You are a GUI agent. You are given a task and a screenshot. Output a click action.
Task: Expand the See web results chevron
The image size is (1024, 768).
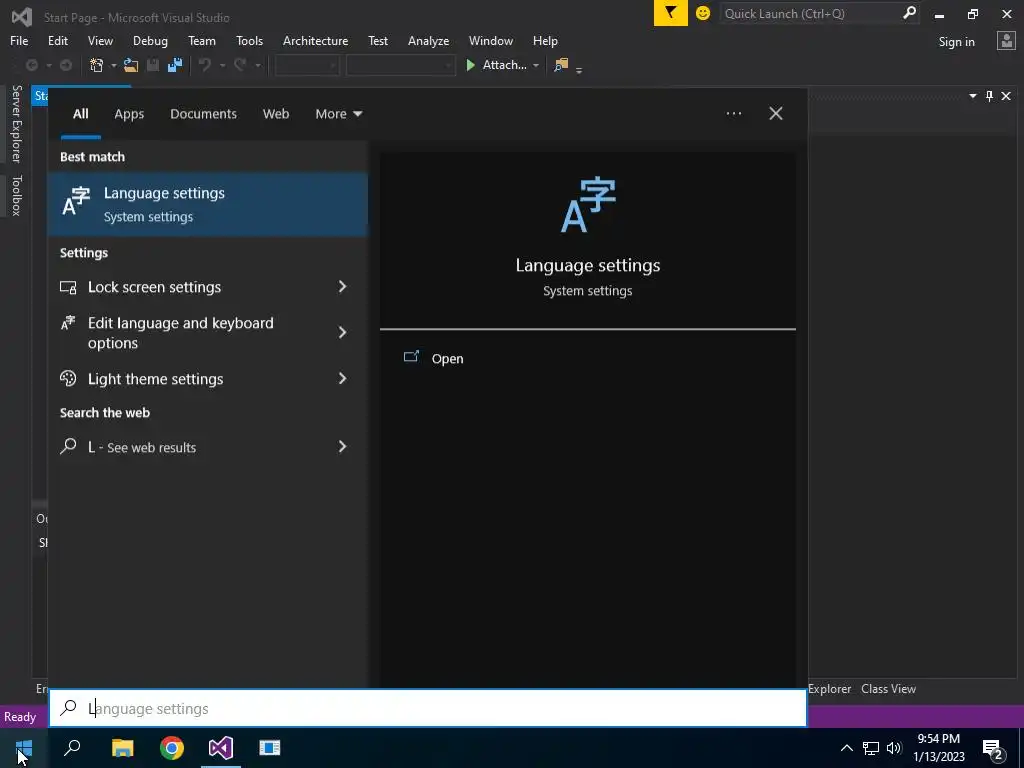click(x=342, y=447)
